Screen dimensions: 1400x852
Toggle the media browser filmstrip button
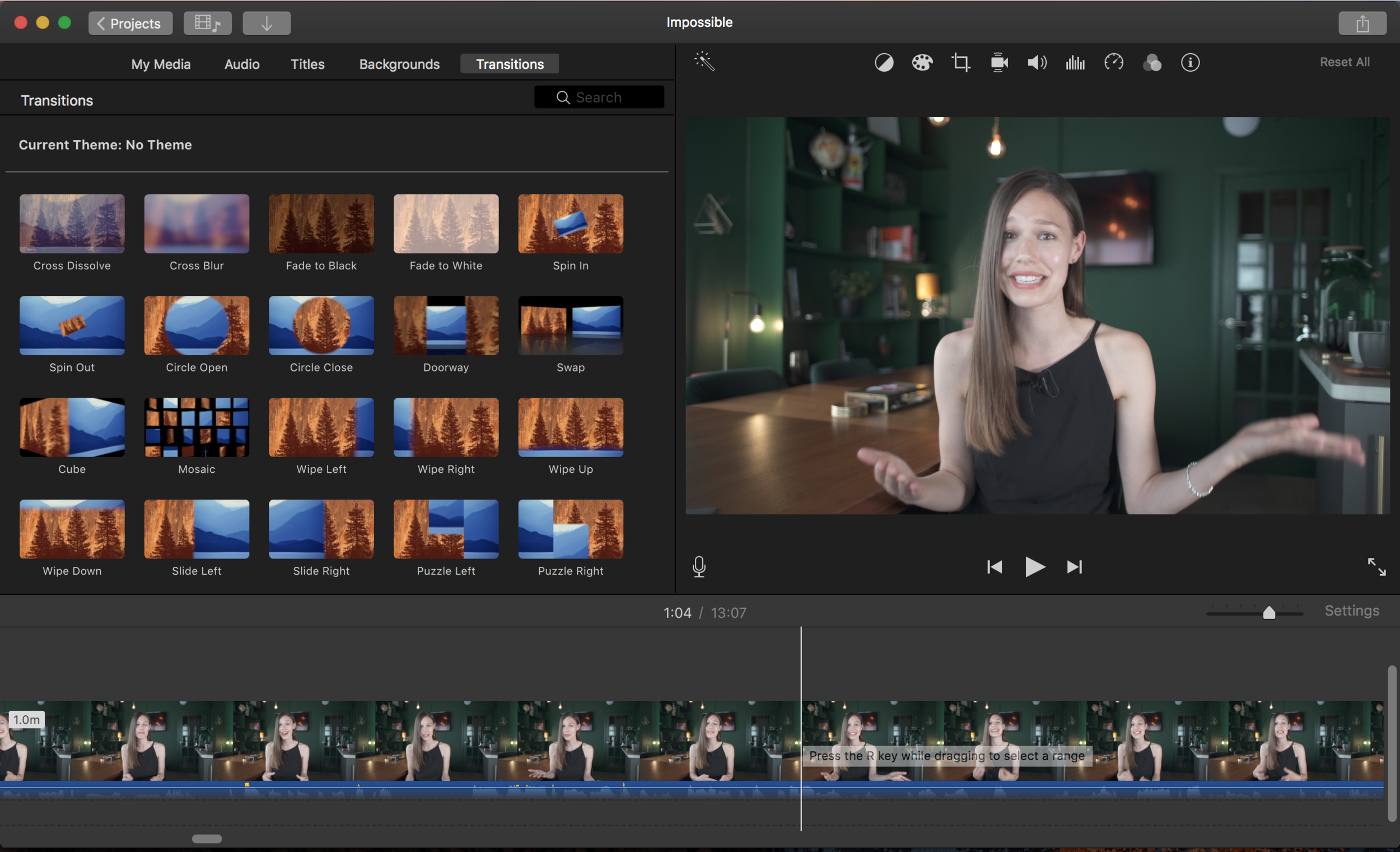pyautogui.click(x=207, y=24)
